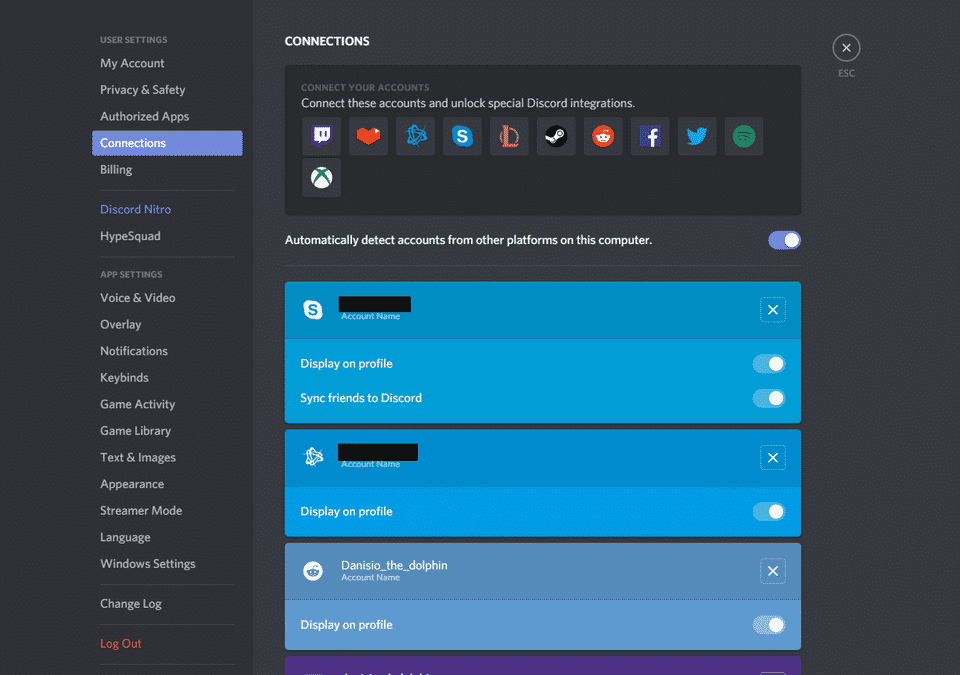Toggle automatic account detection switch
This screenshot has width=960, height=675.
(x=784, y=240)
